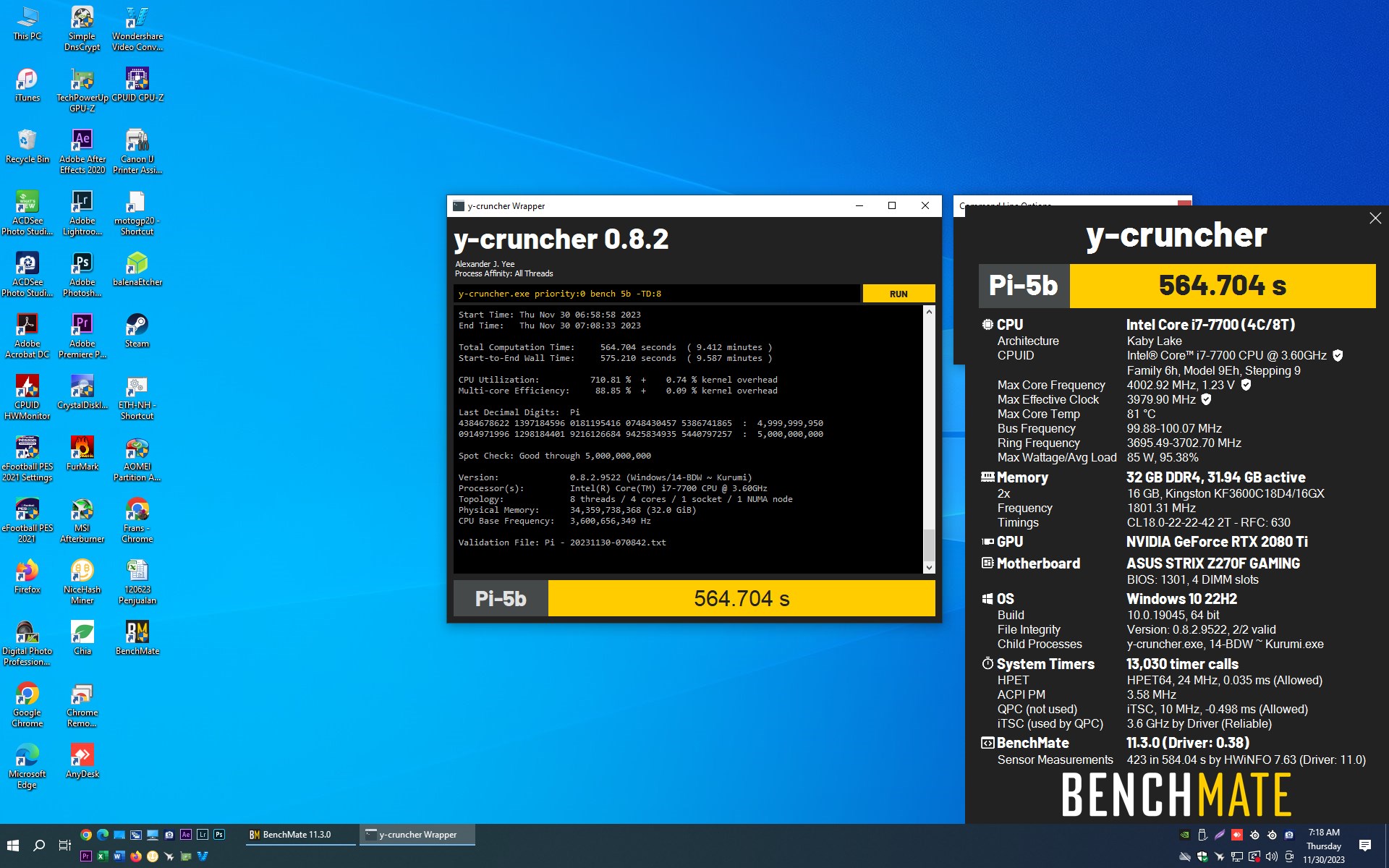Viewport: 1389px width, 868px height.
Task: Open CPUID HWMonitor desktop icon
Action: click(x=27, y=396)
